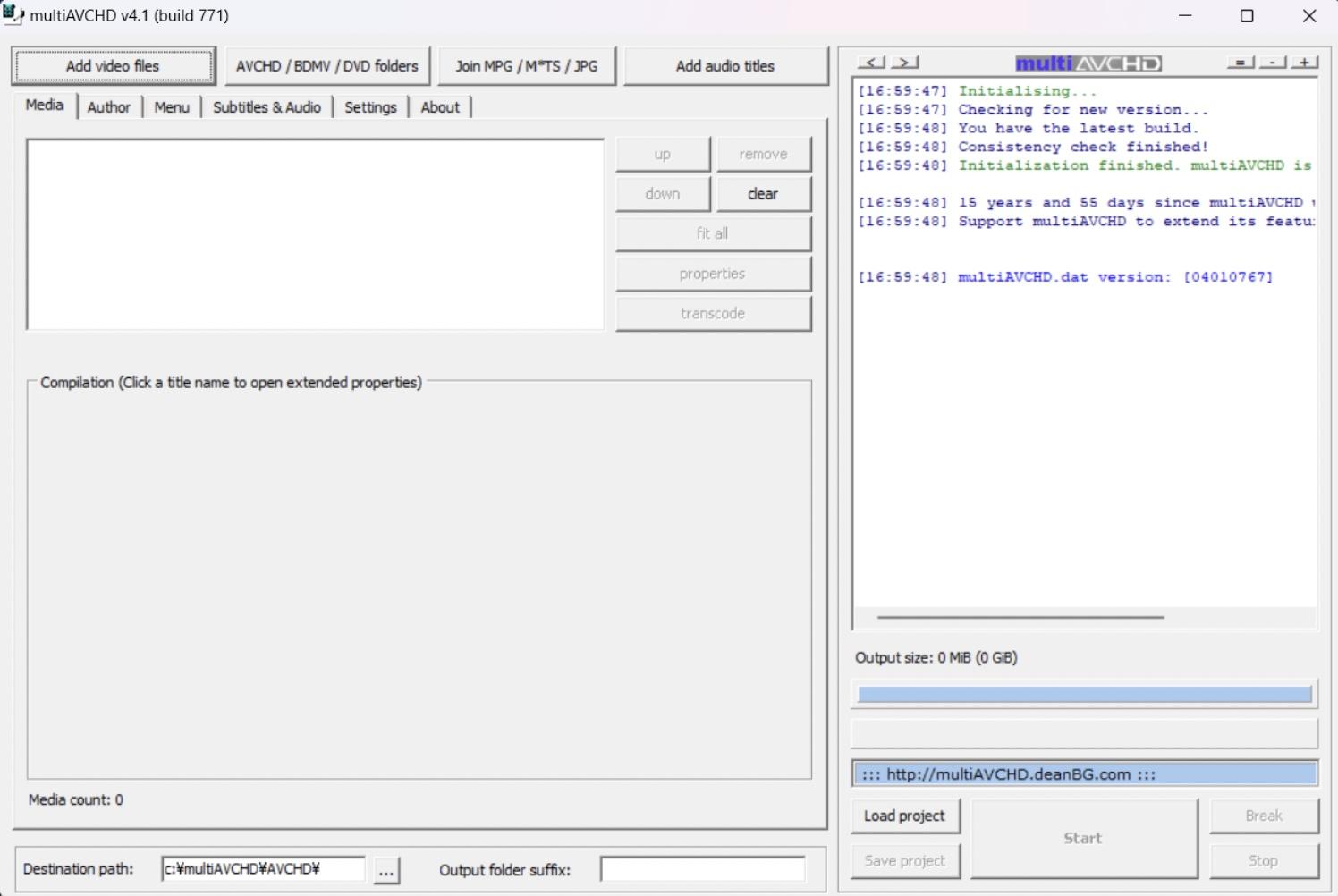The height and width of the screenshot is (896, 1338).
Task: Browse destination path with '...' button
Action: pyautogui.click(x=386, y=870)
